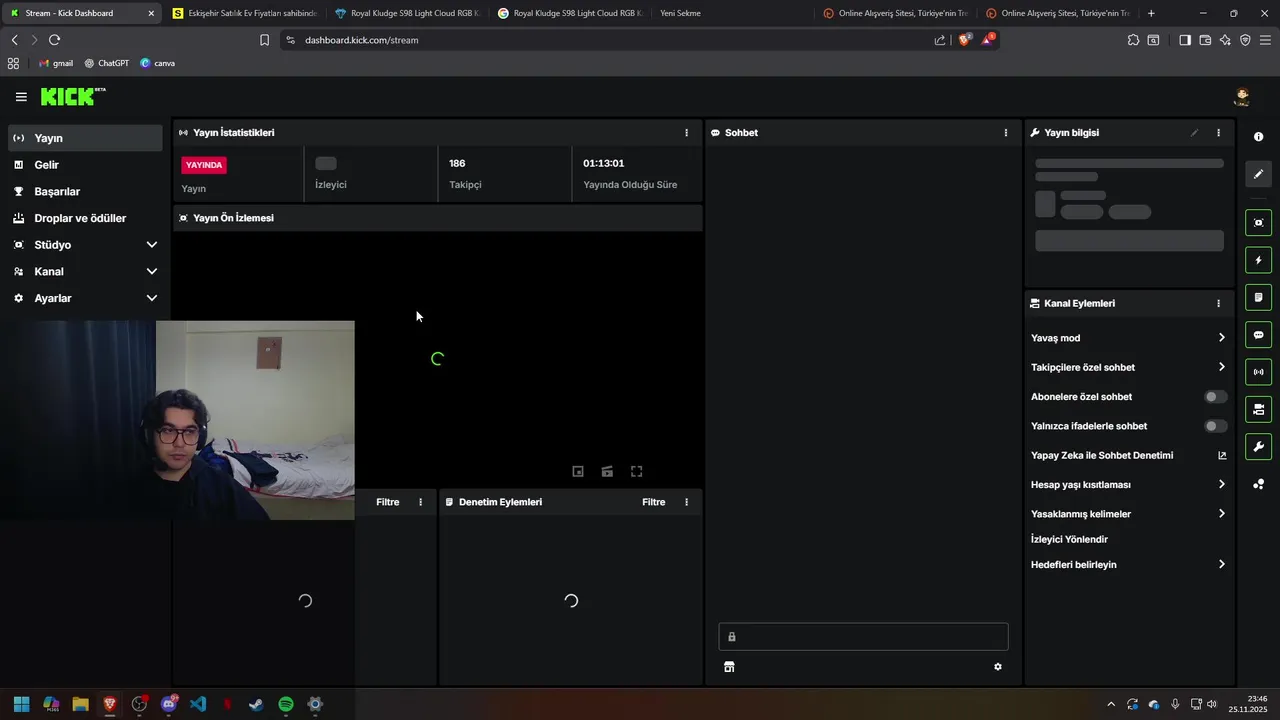Open Steam from the taskbar
The height and width of the screenshot is (720, 1280).
tap(256, 704)
